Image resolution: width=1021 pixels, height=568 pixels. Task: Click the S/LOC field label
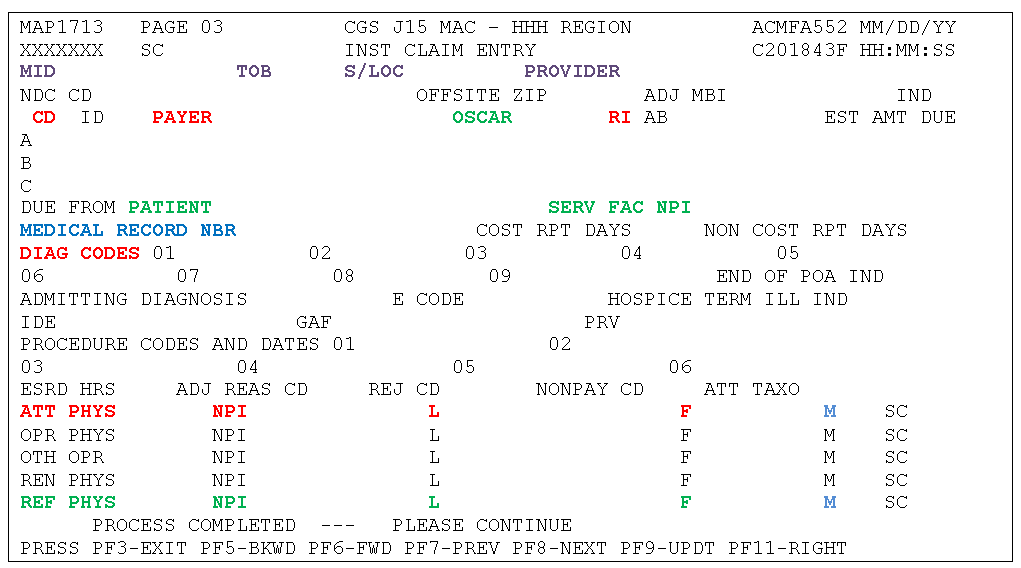tap(373, 72)
